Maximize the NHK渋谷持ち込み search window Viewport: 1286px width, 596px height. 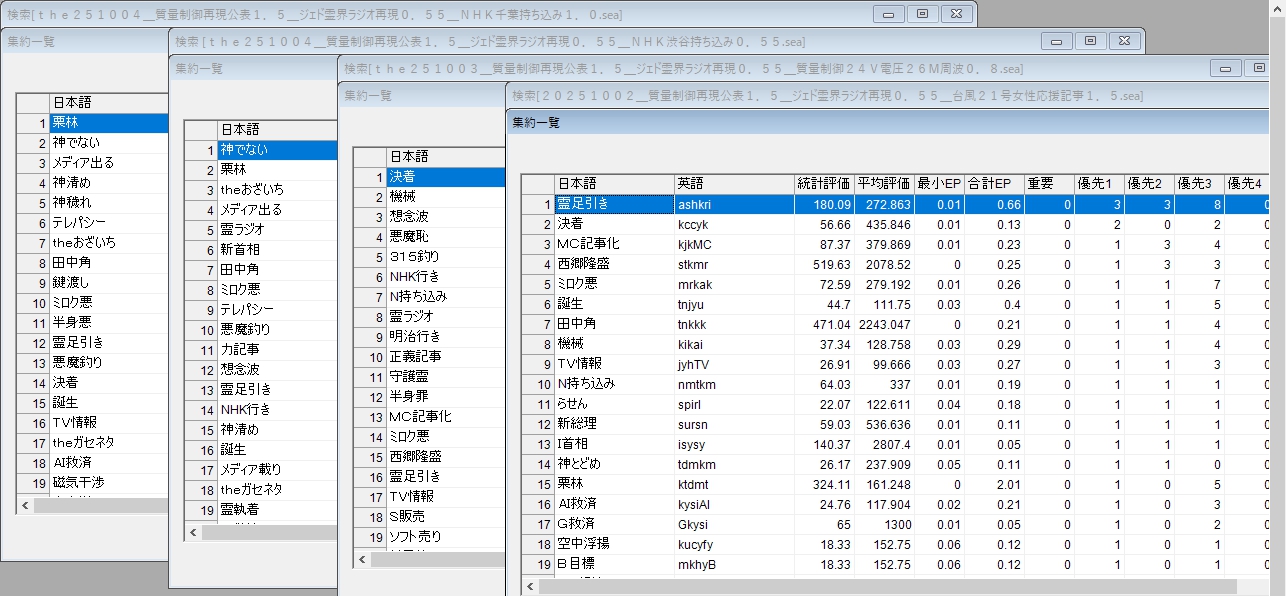click(x=1089, y=41)
